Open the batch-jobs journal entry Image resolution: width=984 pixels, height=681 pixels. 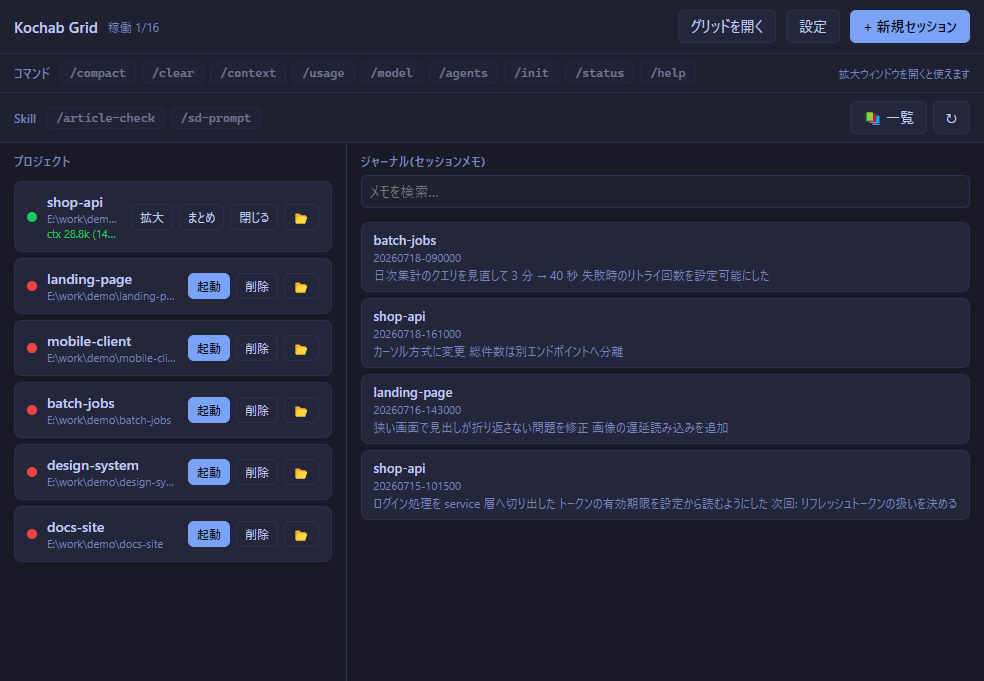(x=665, y=257)
